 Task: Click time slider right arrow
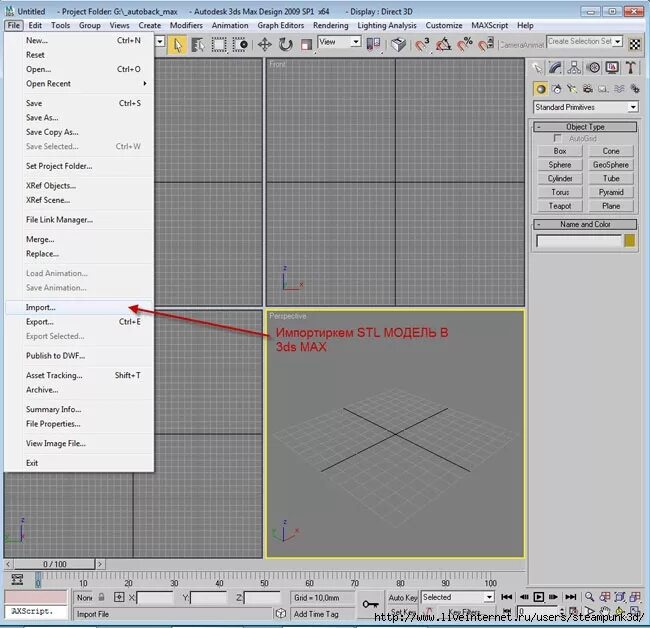pyautogui.click(x=100, y=564)
